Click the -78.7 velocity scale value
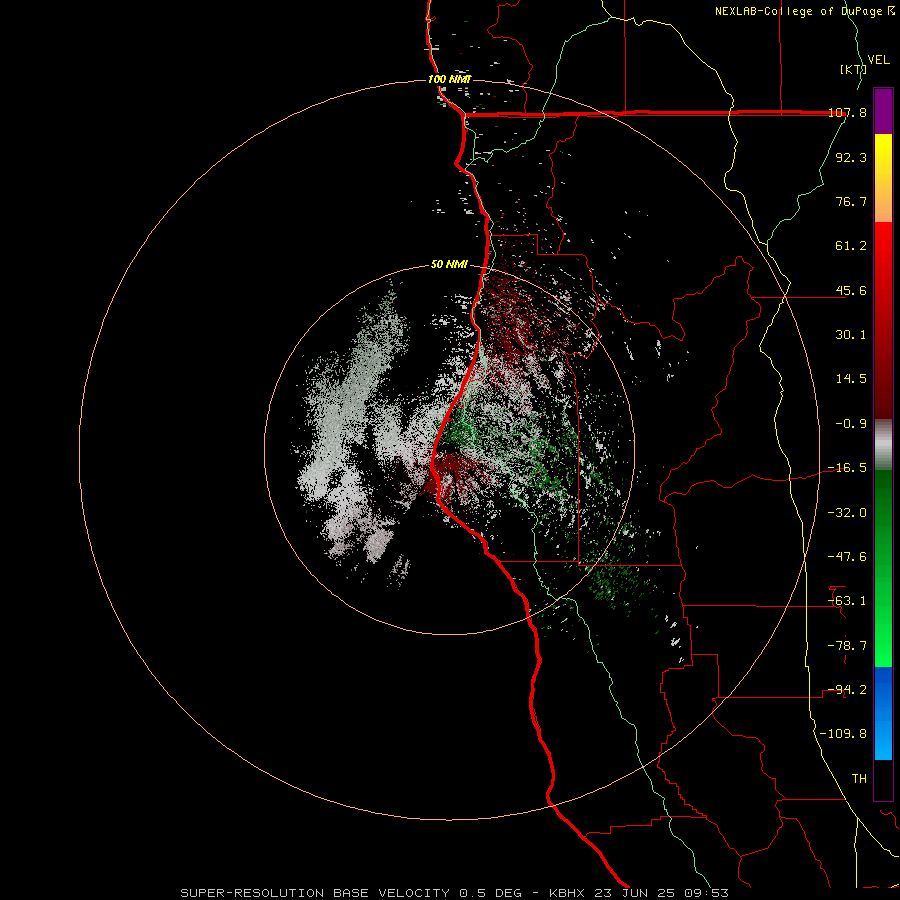The height and width of the screenshot is (900, 900). click(x=847, y=646)
